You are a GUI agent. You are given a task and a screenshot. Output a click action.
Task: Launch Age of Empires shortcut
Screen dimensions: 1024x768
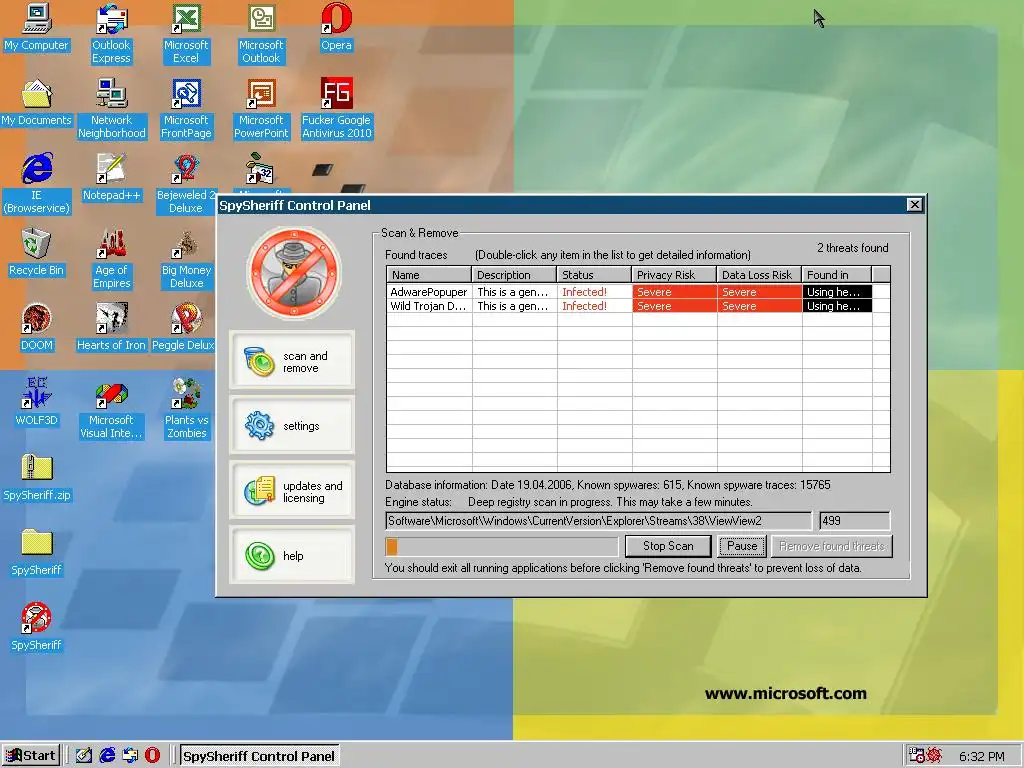[111, 258]
